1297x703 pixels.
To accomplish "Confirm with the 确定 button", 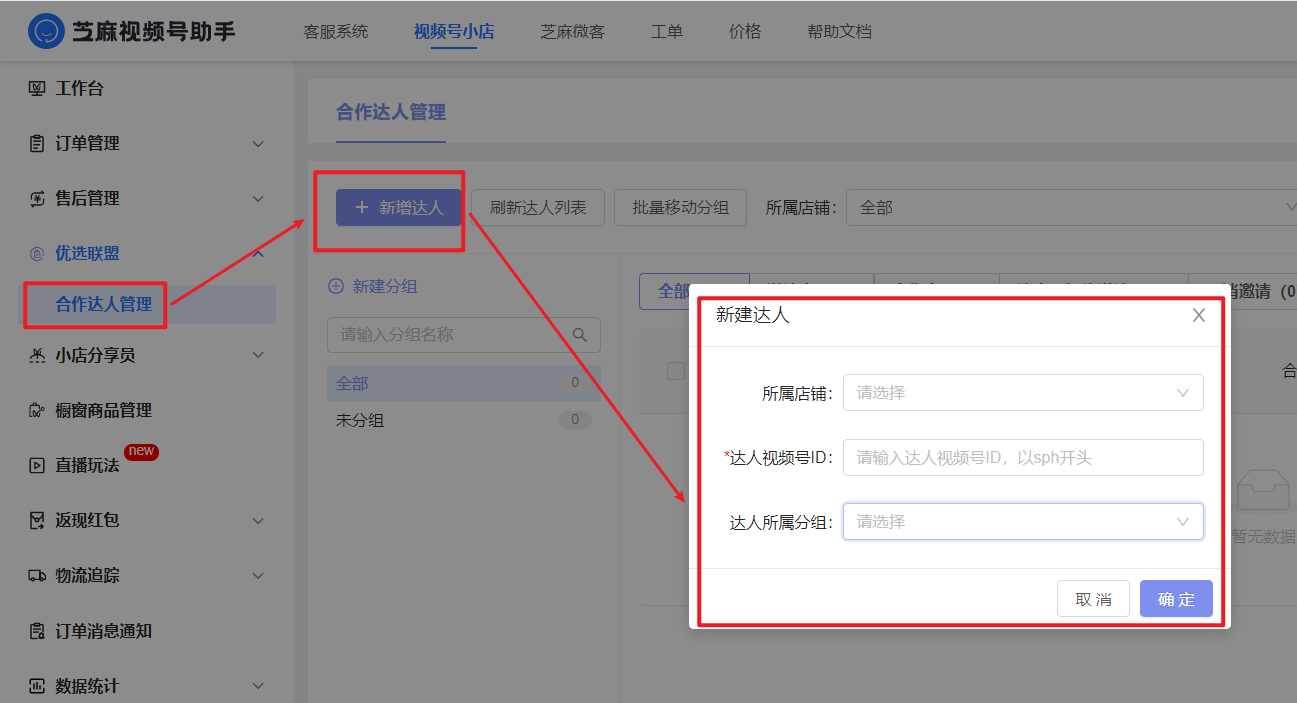I will 1176,599.
